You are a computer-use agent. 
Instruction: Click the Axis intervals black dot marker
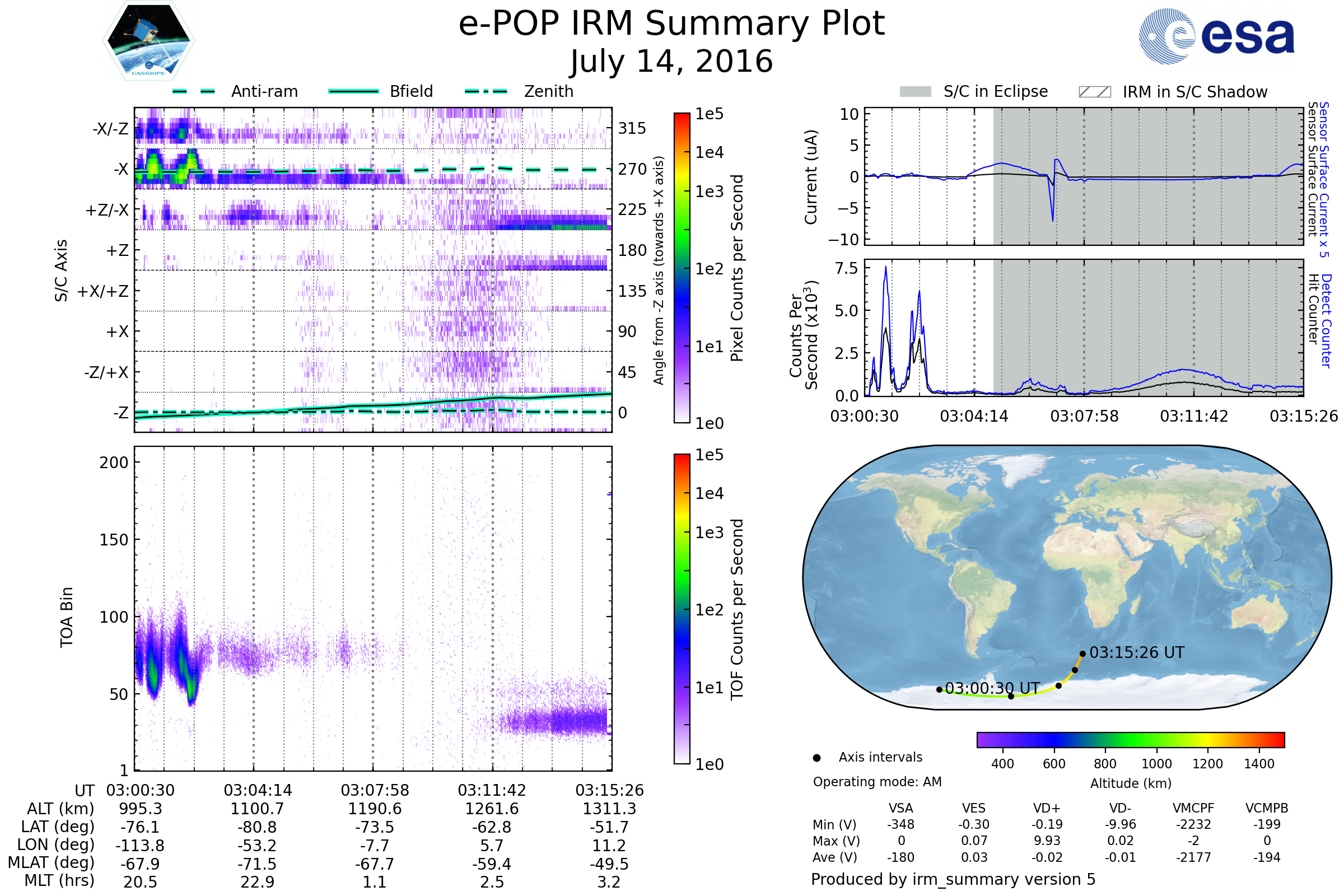pos(817,758)
